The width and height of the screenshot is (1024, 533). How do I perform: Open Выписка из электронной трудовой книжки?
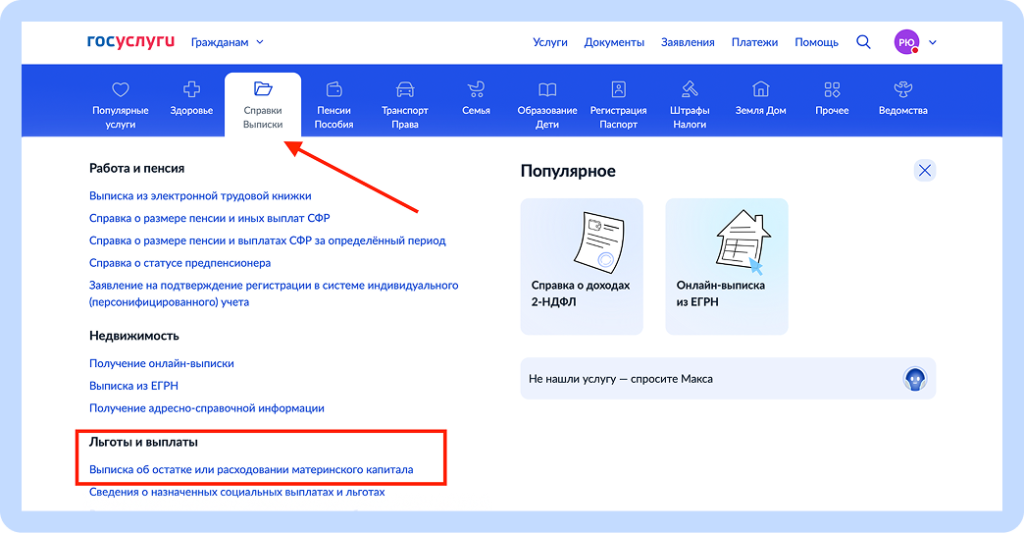tap(200, 196)
